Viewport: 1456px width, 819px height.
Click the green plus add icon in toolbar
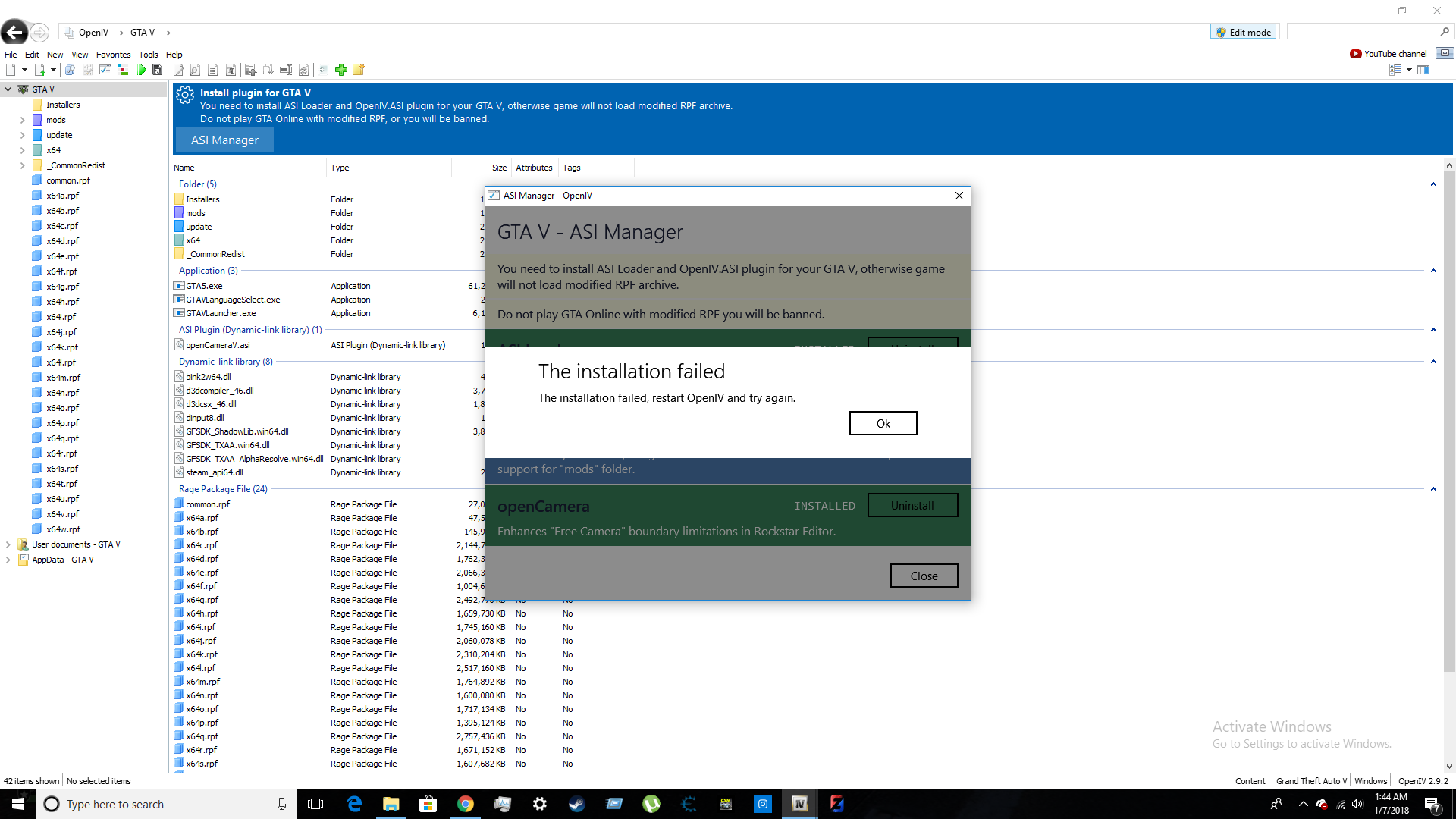tap(341, 70)
